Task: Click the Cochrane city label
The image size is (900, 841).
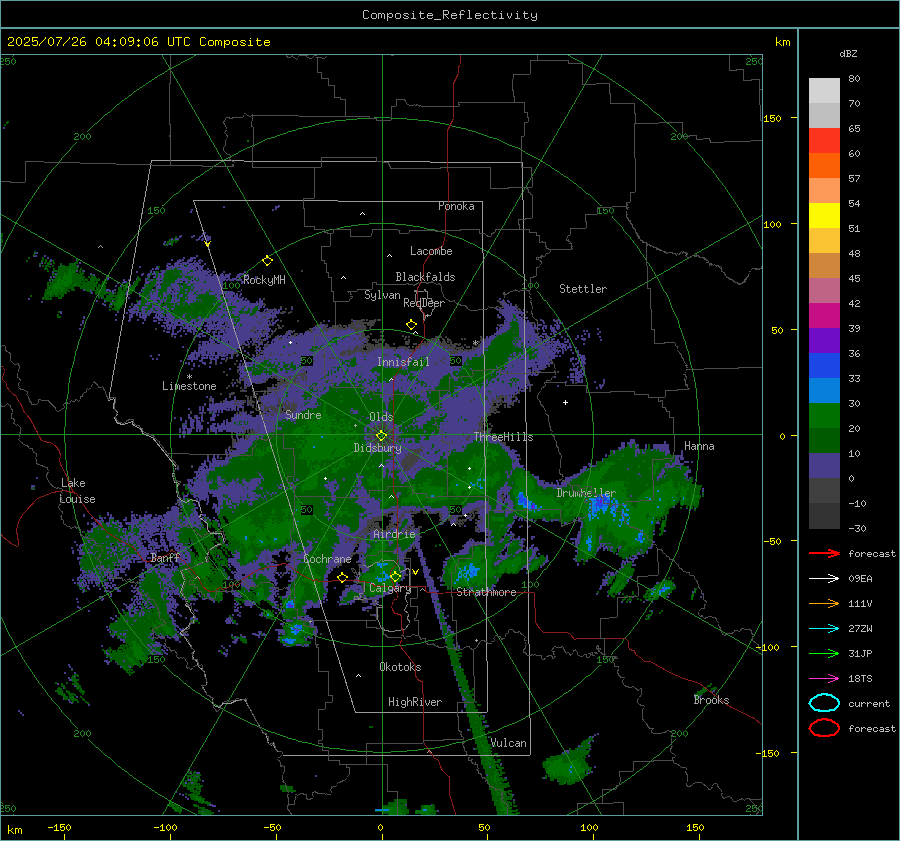Action: [x=327, y=559]
